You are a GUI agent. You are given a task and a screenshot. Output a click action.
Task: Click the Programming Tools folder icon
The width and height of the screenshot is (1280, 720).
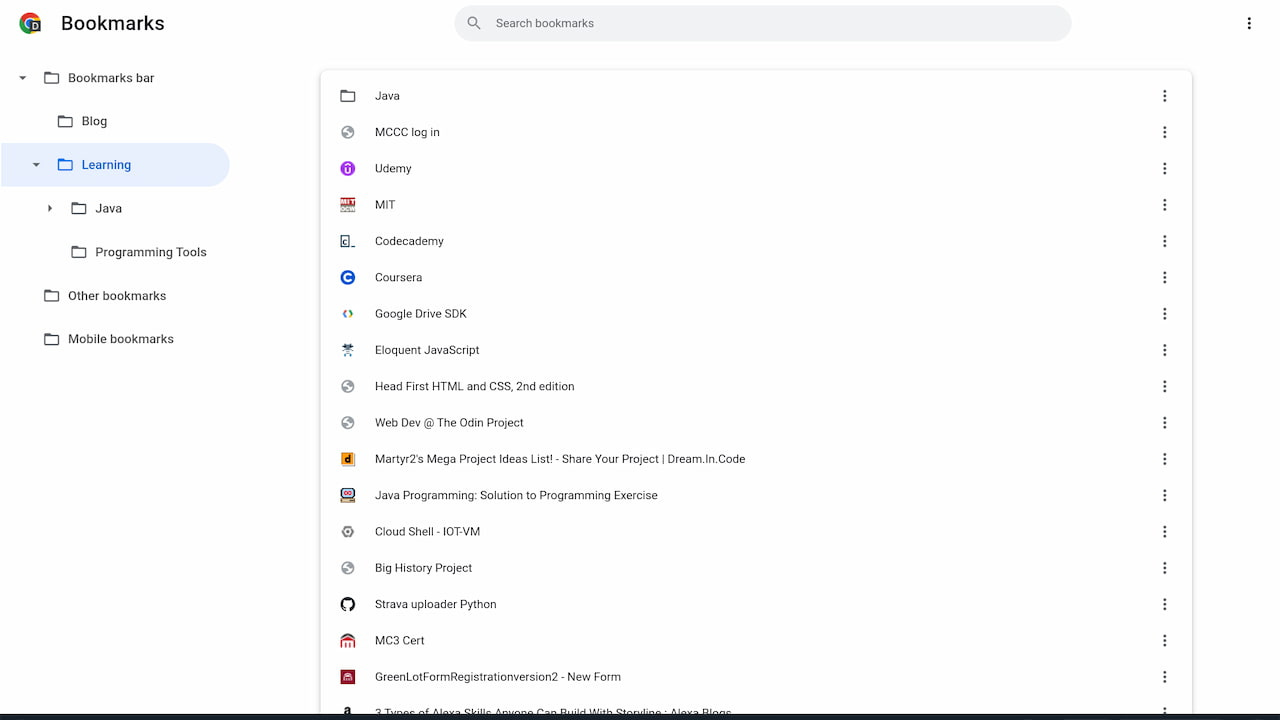[x=79, y=252]
